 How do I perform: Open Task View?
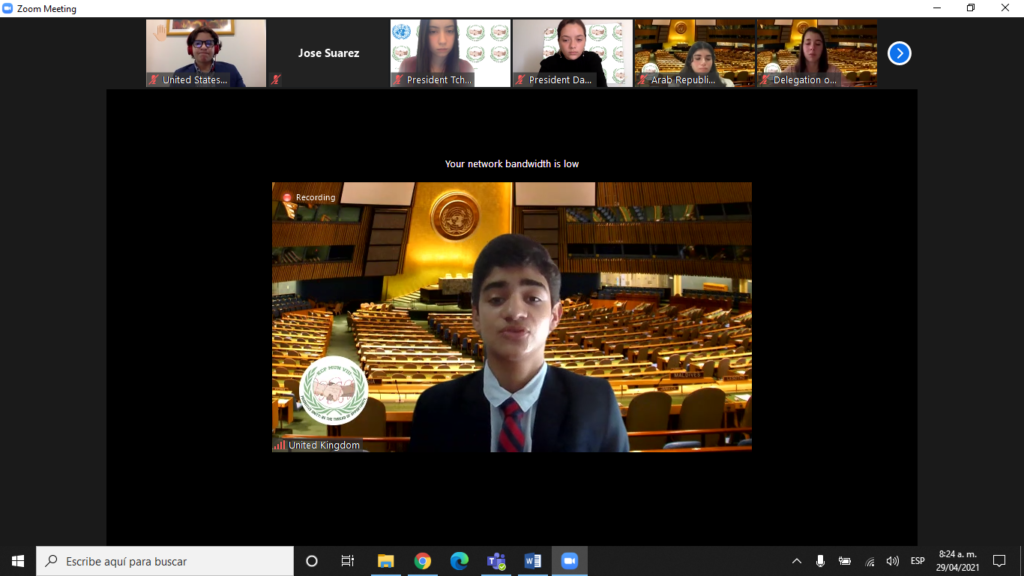pos(347,561)
